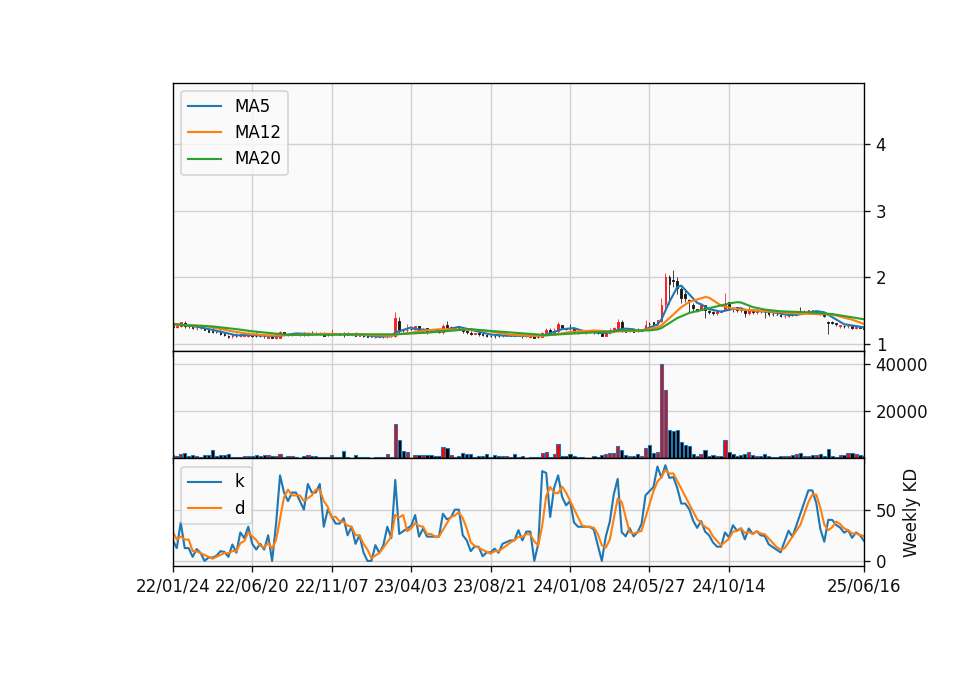
Task: Click the Weekly KD axis title
Action: click(x=910, y=513)
